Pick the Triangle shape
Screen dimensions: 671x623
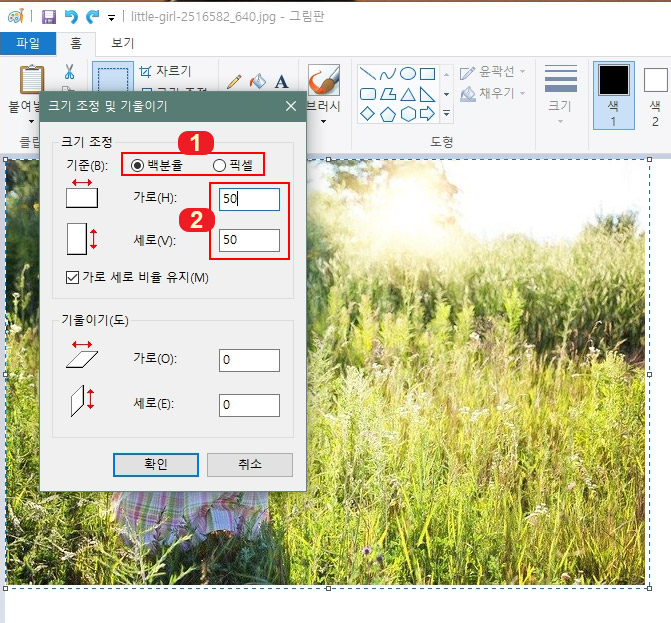click(408, 94)
